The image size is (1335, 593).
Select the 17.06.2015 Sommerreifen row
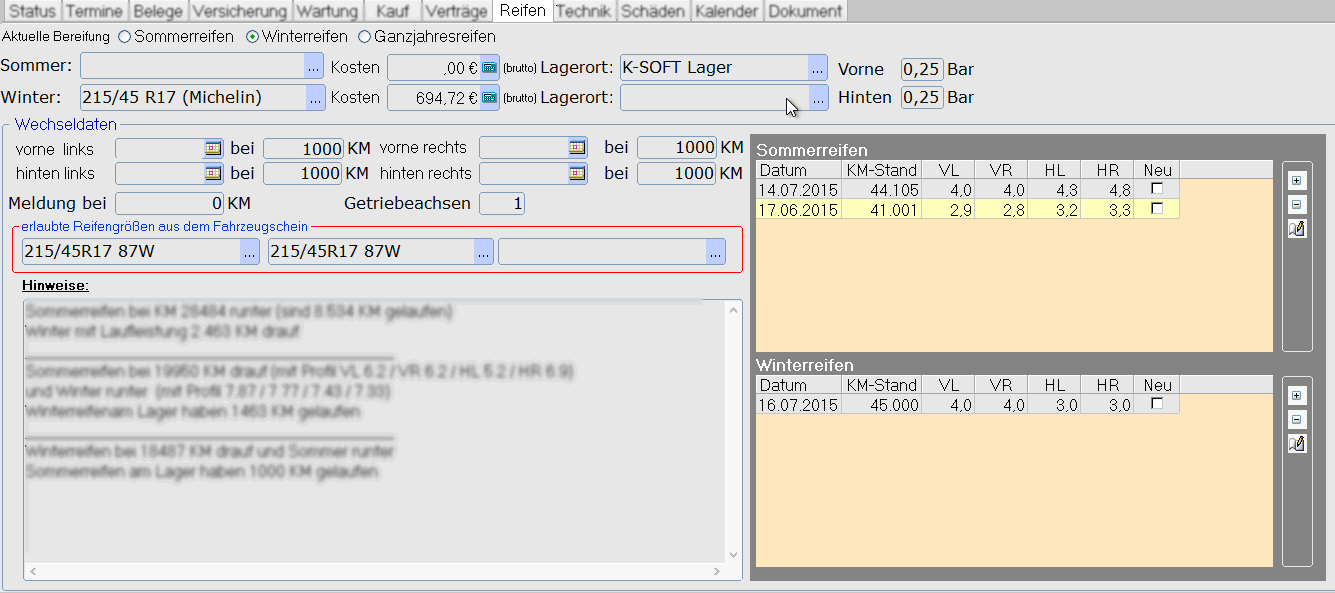[798, 209]
